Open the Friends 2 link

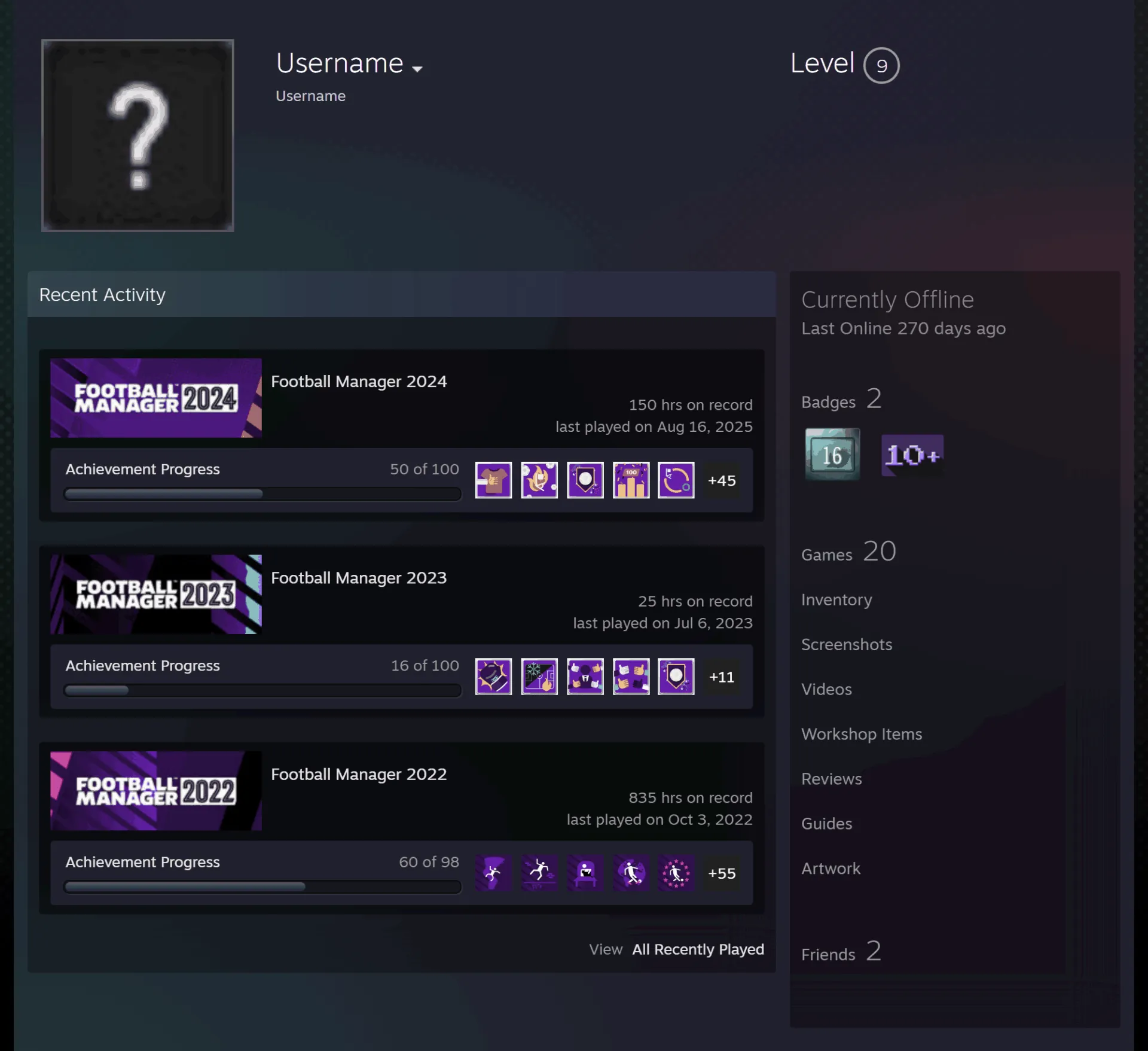click(x=841, y=952)
